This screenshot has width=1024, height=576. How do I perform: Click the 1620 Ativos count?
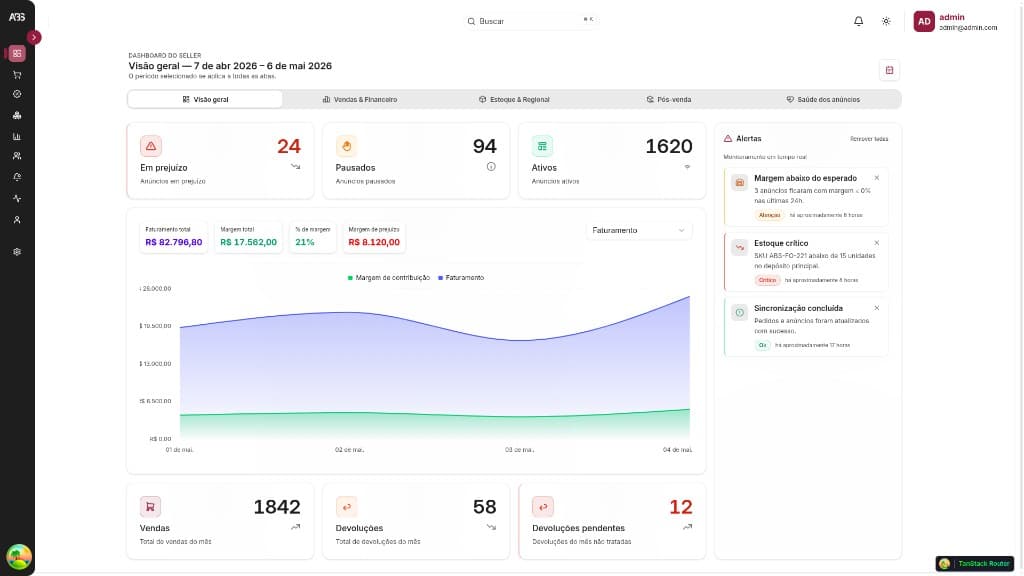coord(669,146)
